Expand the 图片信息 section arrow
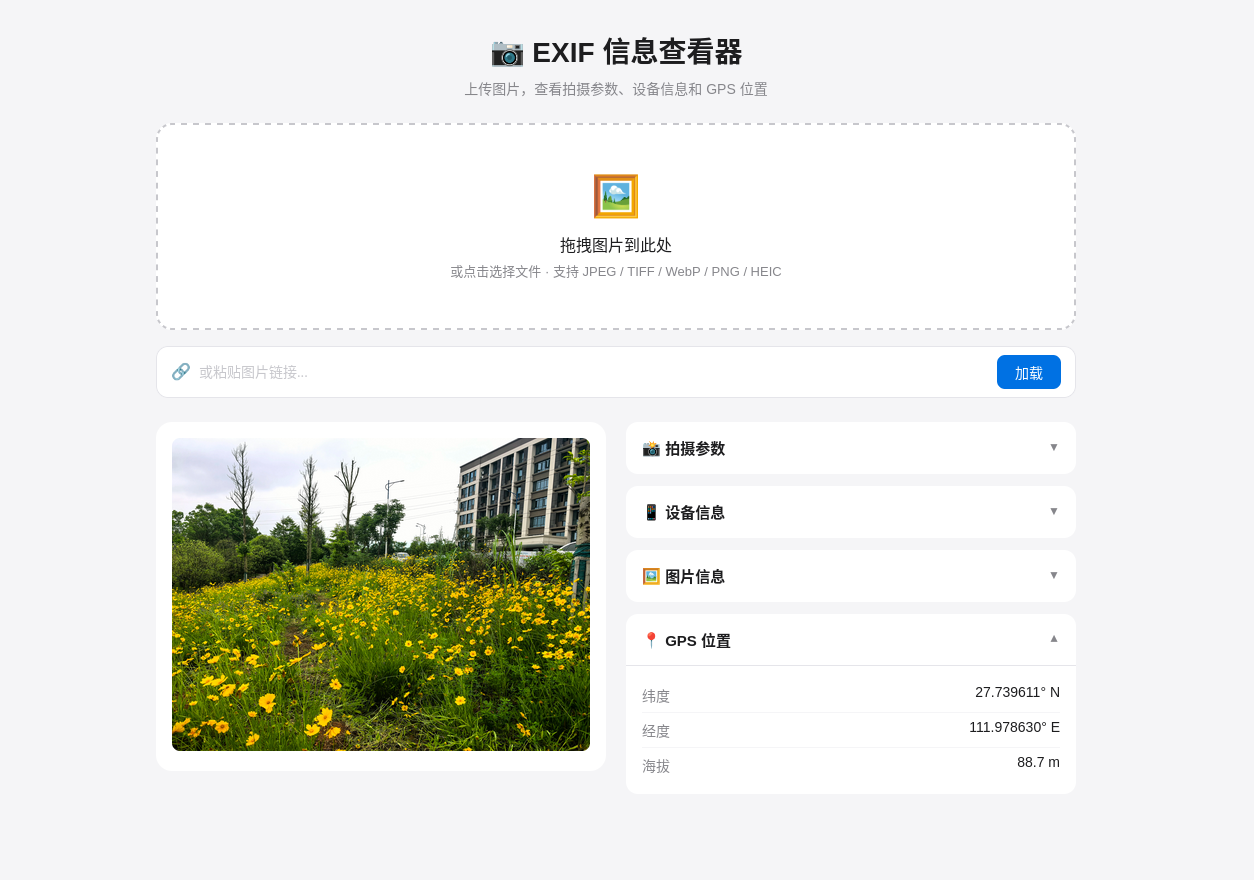This screenshot has width=1254, height=880. pyautogui.click(x=1054, y=575)
